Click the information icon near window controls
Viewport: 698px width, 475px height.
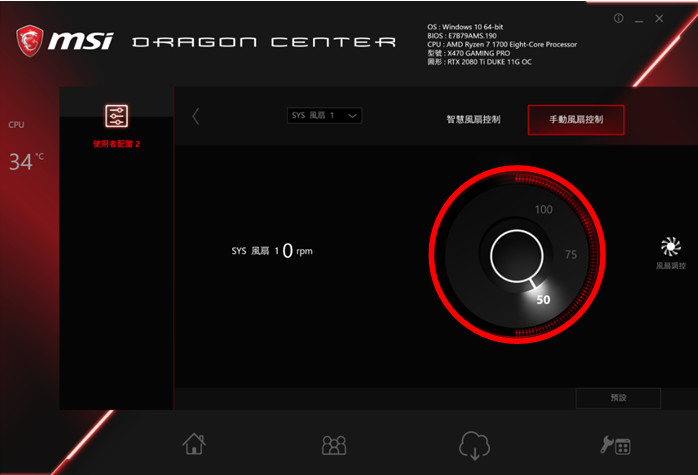pos(618,18)
